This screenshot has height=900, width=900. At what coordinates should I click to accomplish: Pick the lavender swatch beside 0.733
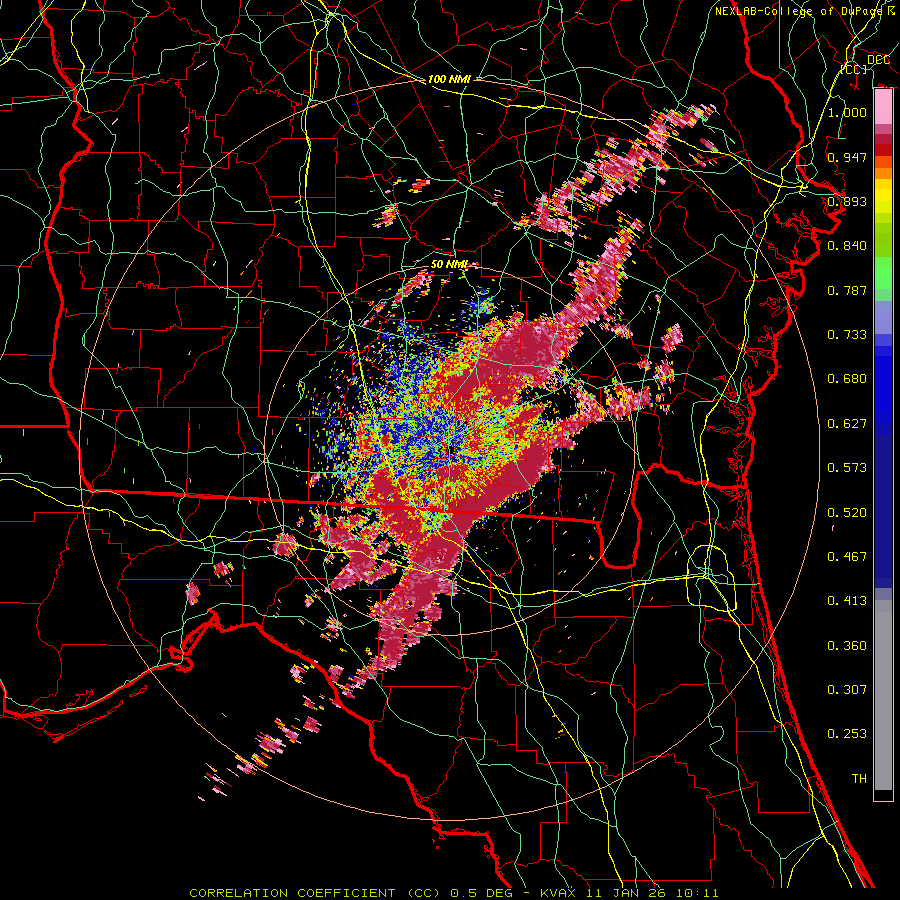click(883, 317)
